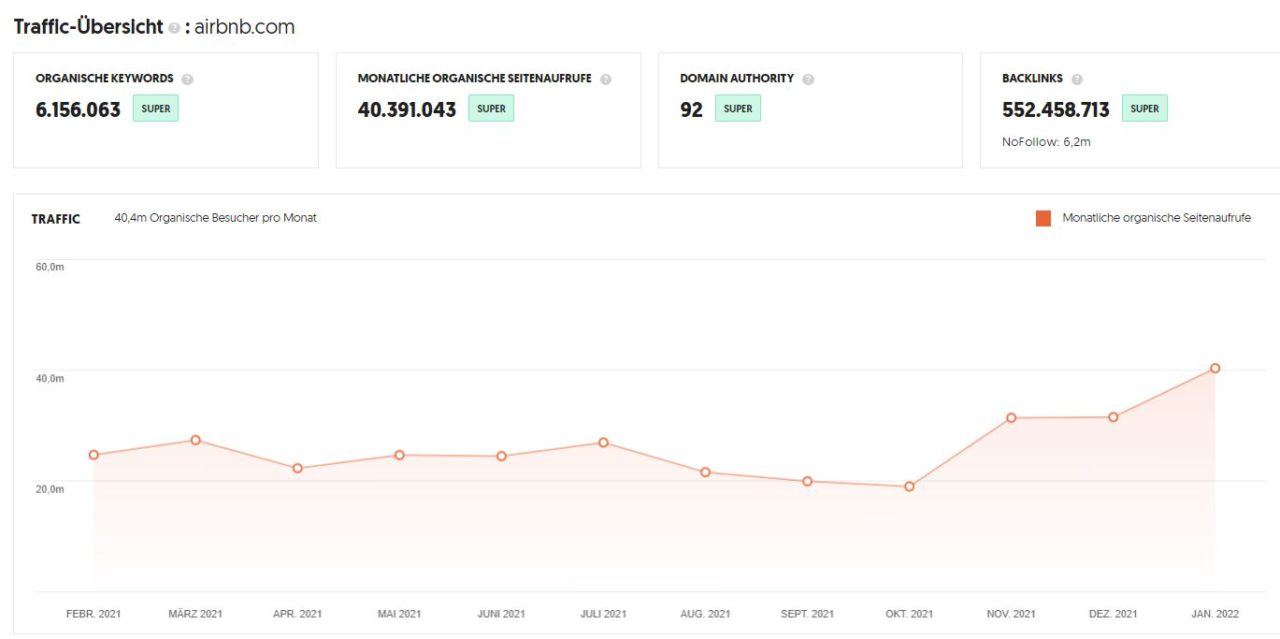Click SUPER badge next to Backlinks count
This screenshot has height=639, width=1280.
(x=1144, y=109)
